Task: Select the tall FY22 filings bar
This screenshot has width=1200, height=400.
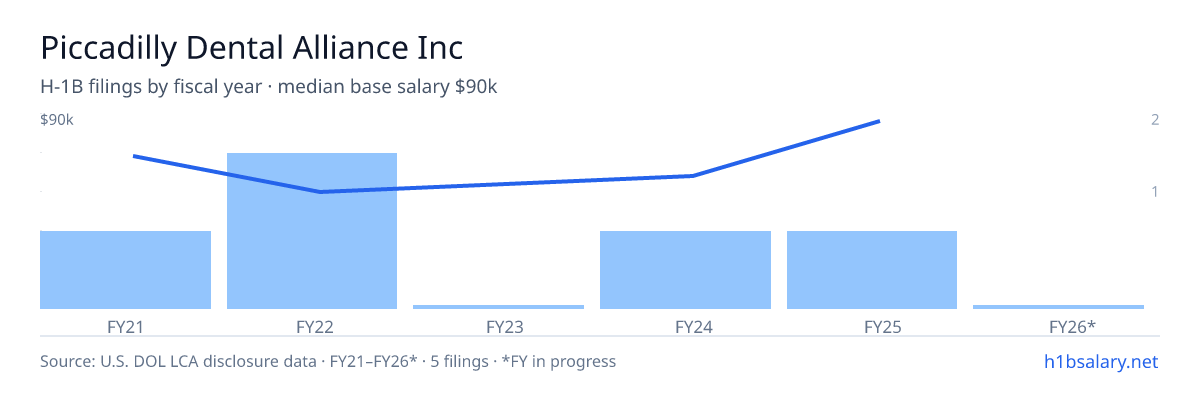Action: 312,231
